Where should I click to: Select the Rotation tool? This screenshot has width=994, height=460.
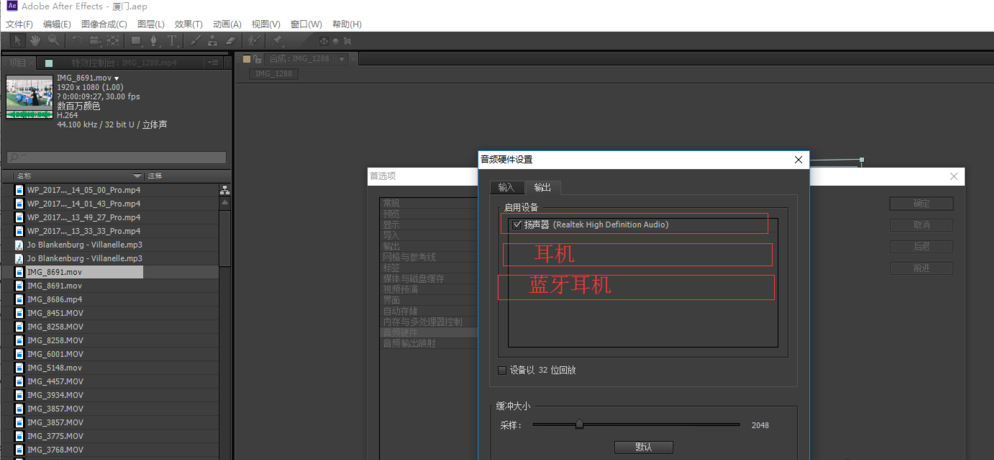coord(77,41)
